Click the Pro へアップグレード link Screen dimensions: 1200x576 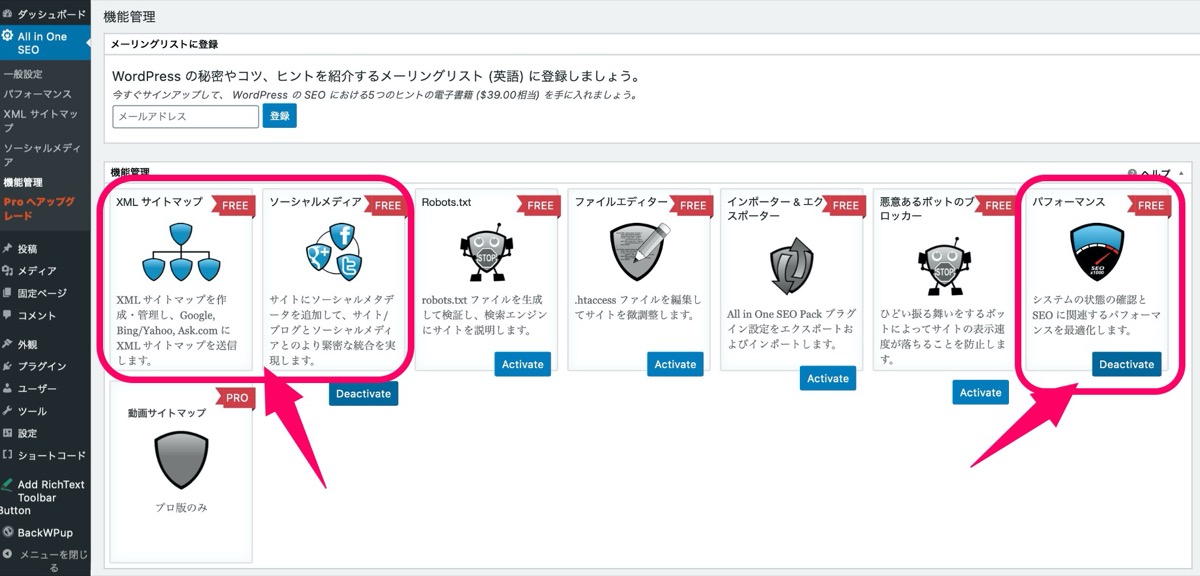click(39, 208)
